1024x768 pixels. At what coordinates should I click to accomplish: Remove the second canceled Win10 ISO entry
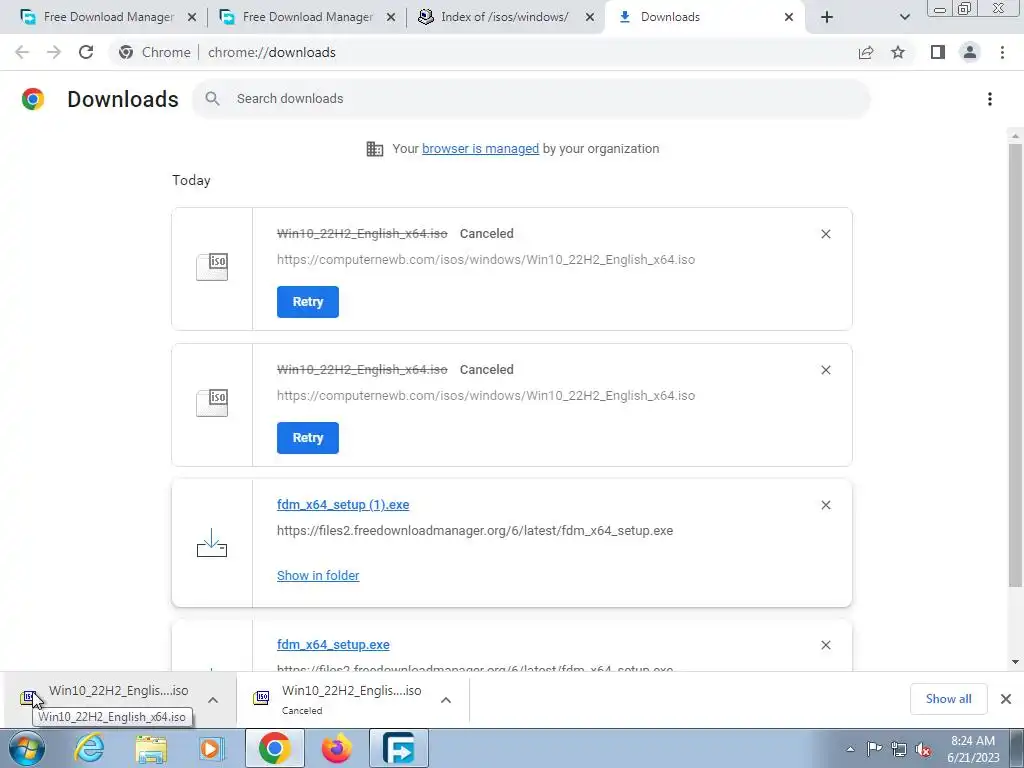pos(825,370)
